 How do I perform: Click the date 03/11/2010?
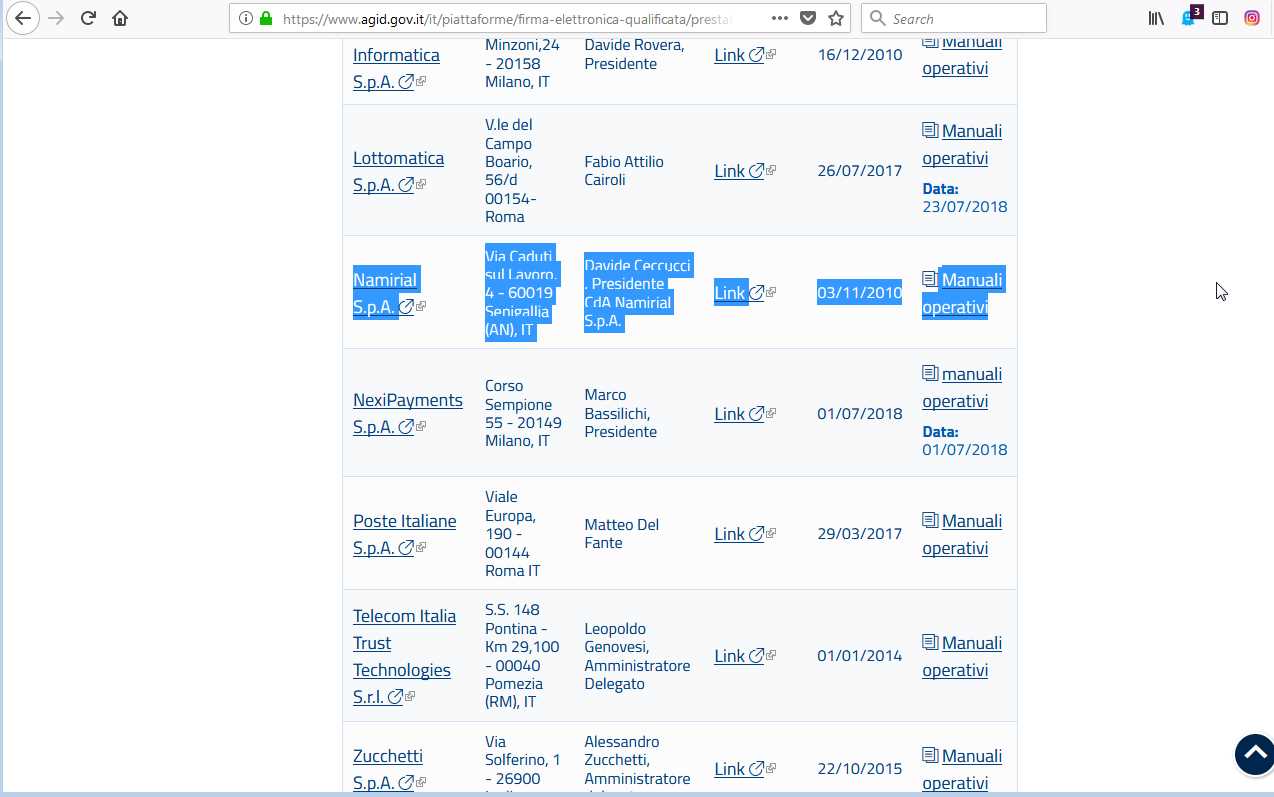[860, 293]
